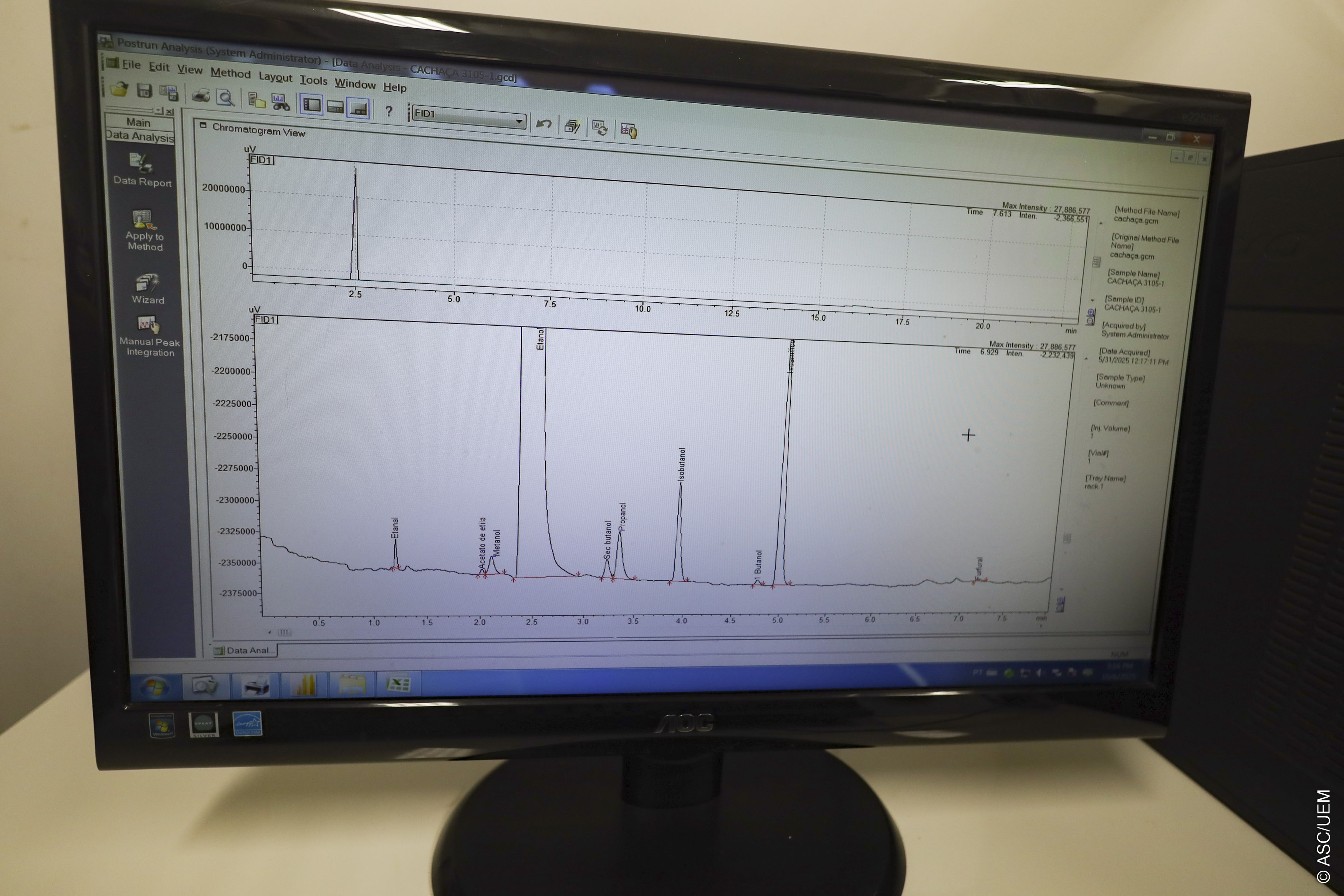Collapse the Chromatogram View pane

[203, 125]
